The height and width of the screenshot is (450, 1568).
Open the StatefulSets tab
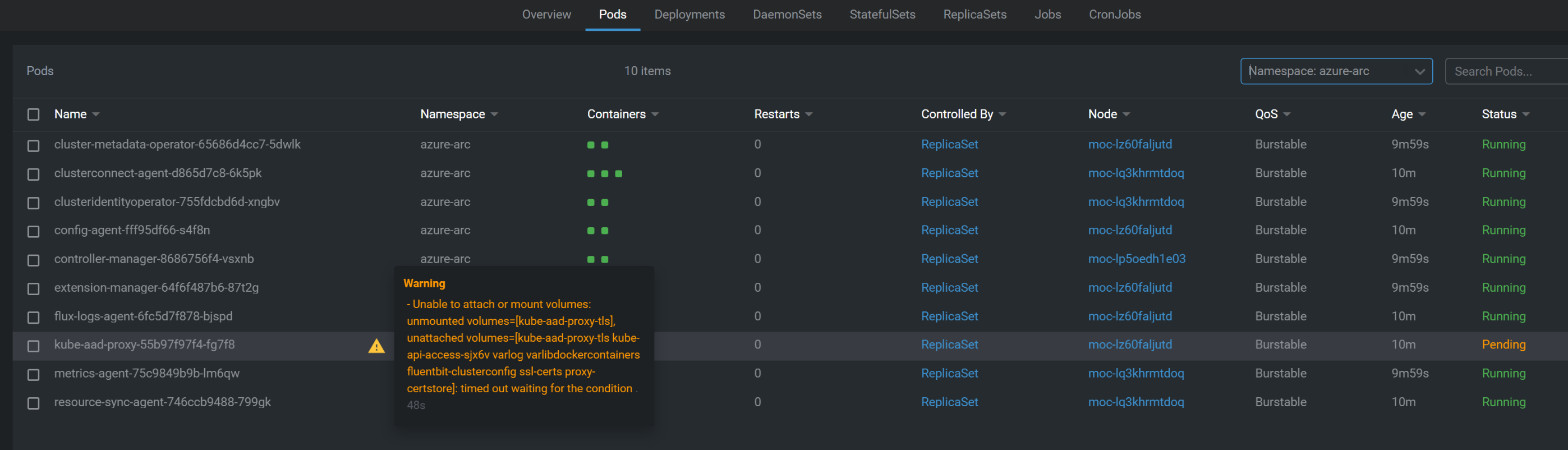coord(882,15)
